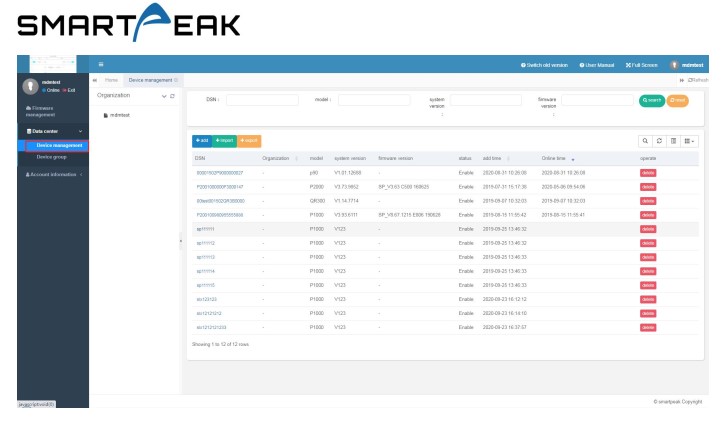
Task: Open the DSN link of the QR300 device
Action: (221, 201)
